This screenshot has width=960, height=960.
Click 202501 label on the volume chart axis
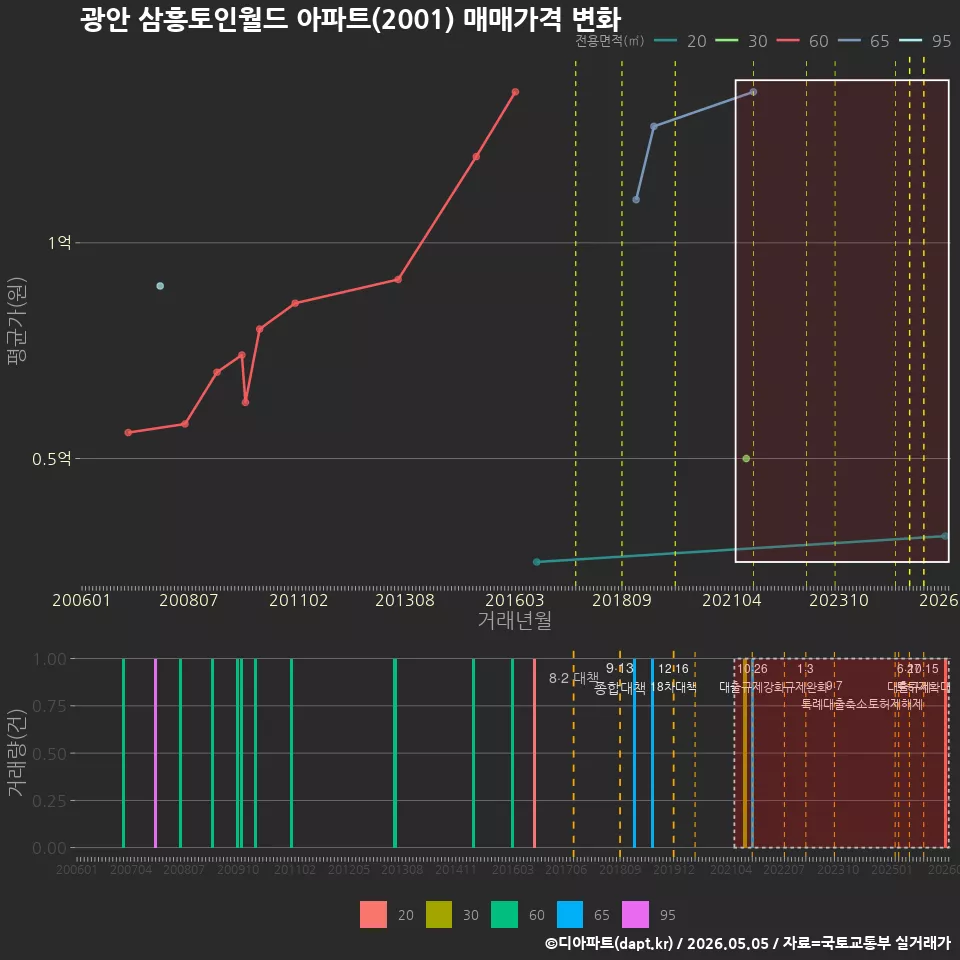891,869
